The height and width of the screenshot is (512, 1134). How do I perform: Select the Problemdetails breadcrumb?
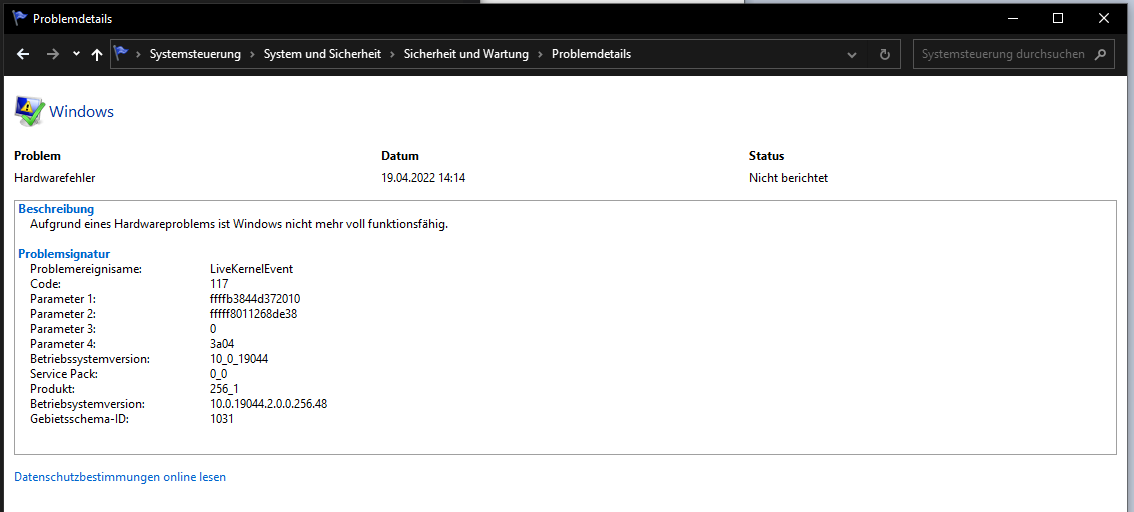(x=591, y=54)
